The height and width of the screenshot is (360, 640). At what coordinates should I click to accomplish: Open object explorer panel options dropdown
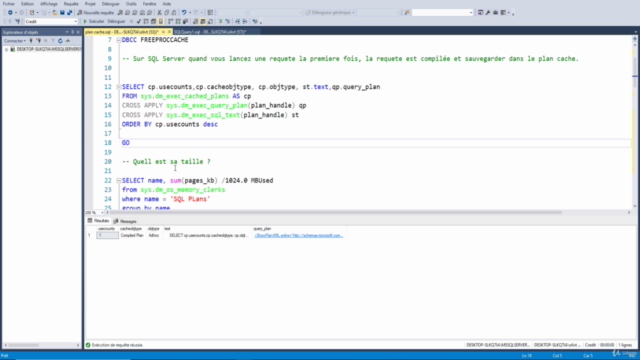pos(67,32)
